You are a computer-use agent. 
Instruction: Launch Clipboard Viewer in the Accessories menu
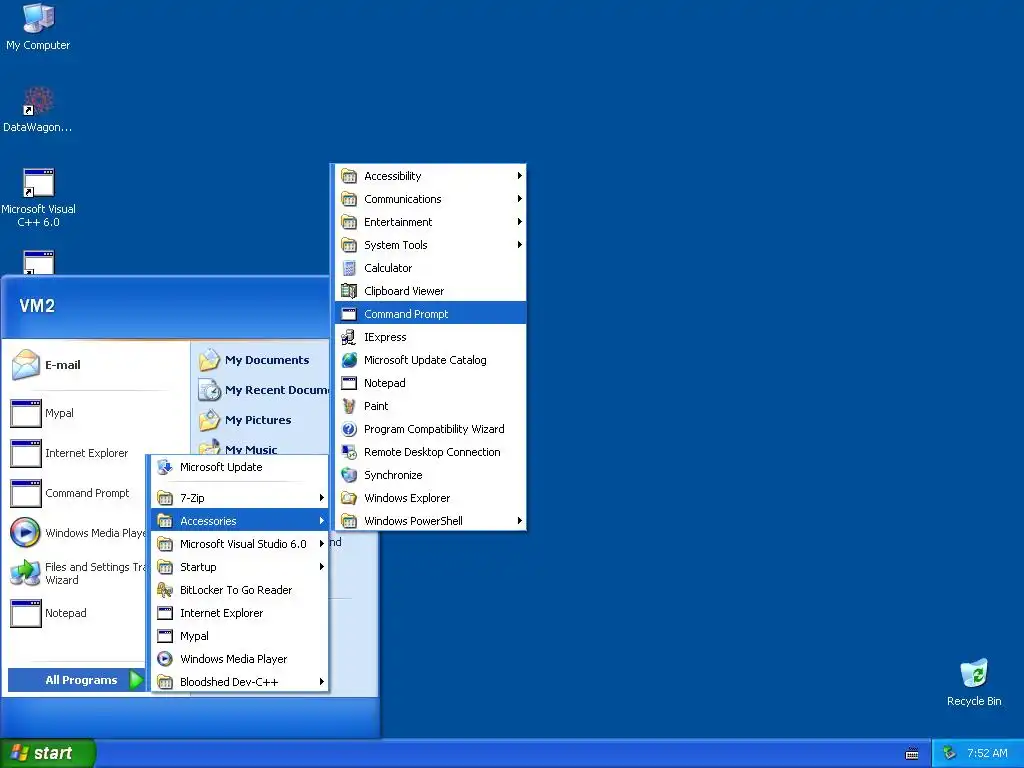coord(430,291)
